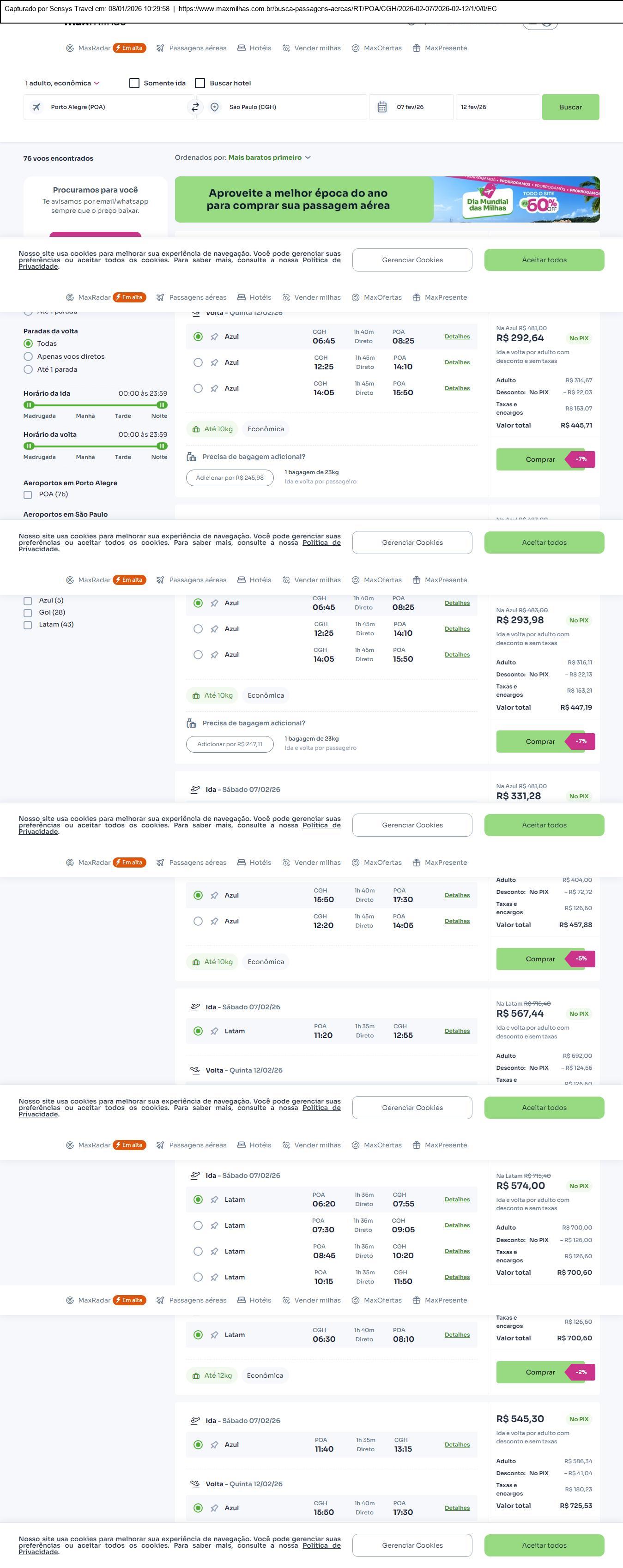Swap origin and destination with the arrows icon
The width and height of the screenshot is (623, 1568).
tap(195, 107)
